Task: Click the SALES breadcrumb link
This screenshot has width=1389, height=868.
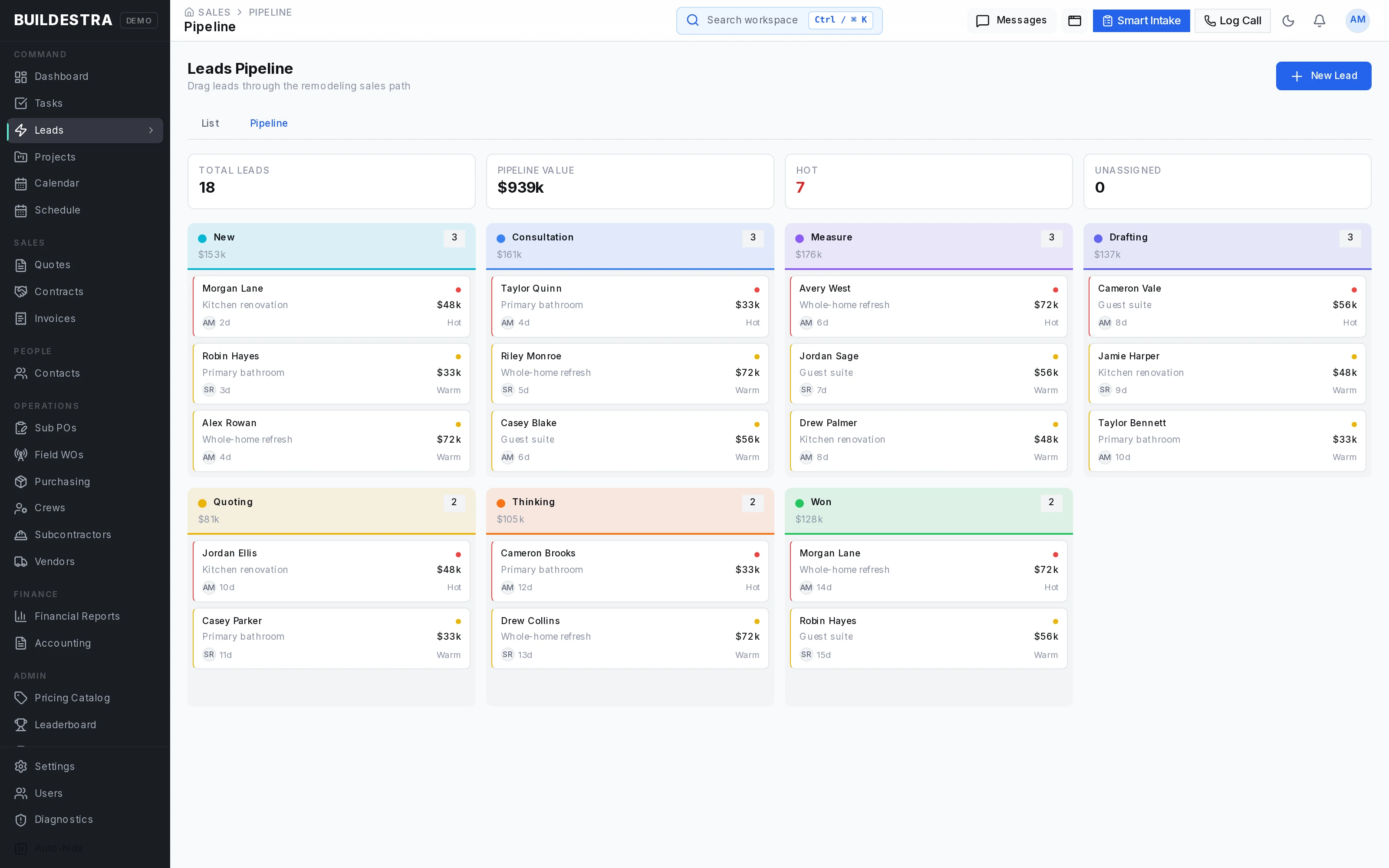Action: (x=214, y=12)
